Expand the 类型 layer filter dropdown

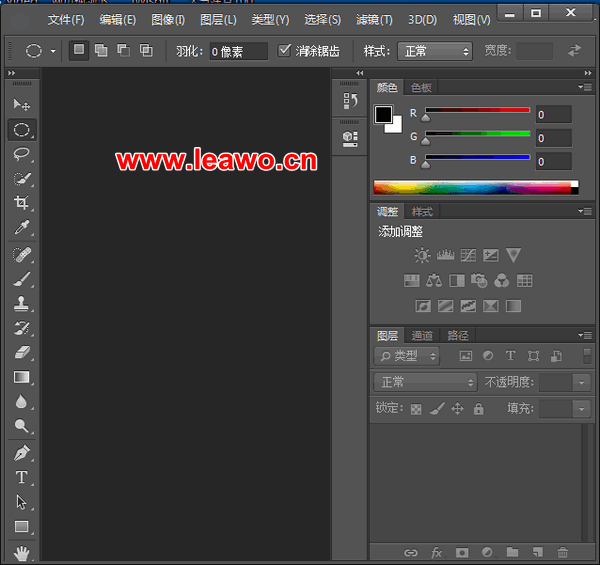(407, 356)
